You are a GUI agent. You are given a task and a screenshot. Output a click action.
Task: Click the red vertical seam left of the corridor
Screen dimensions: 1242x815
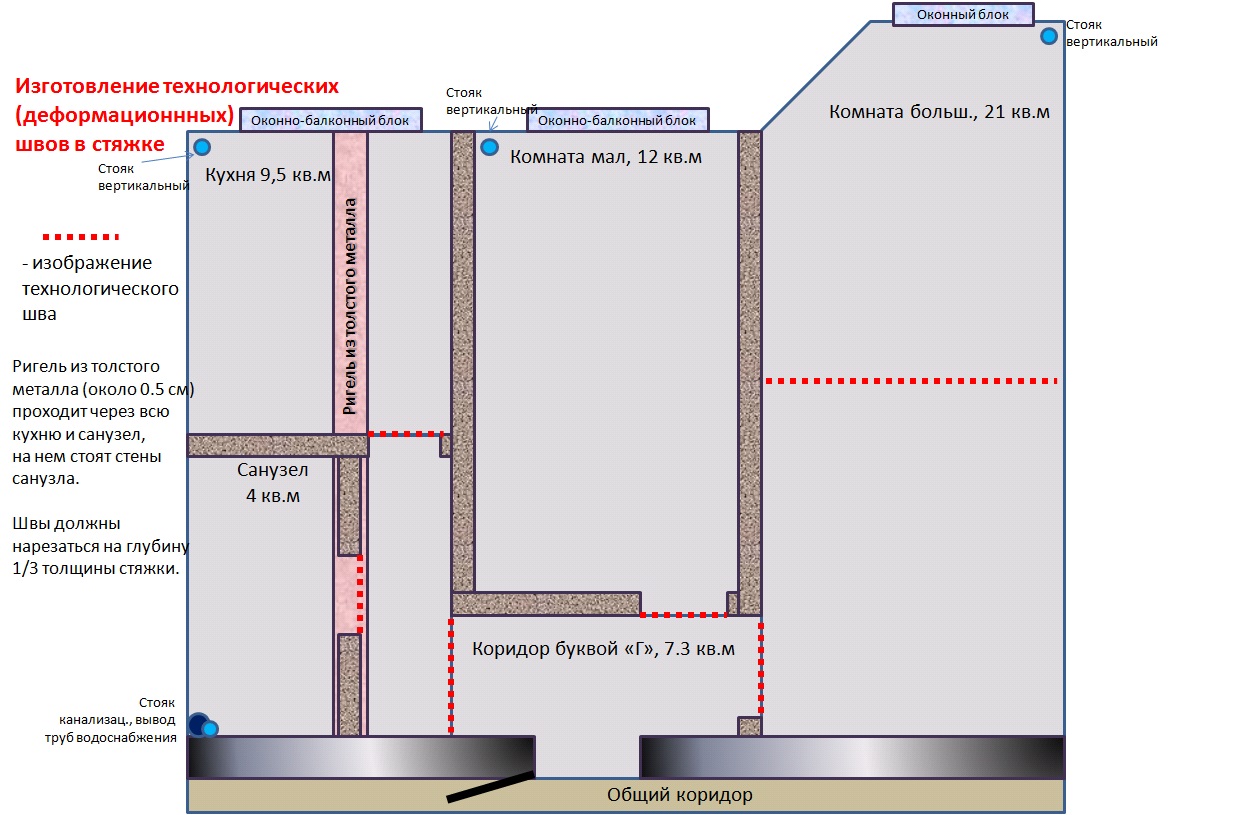[x=451, y=678]
